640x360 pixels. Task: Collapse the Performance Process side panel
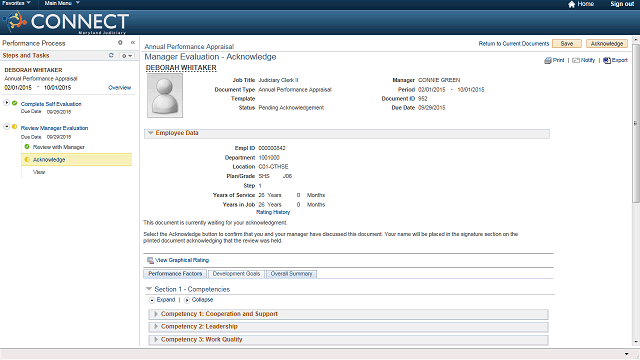point(133,42)
